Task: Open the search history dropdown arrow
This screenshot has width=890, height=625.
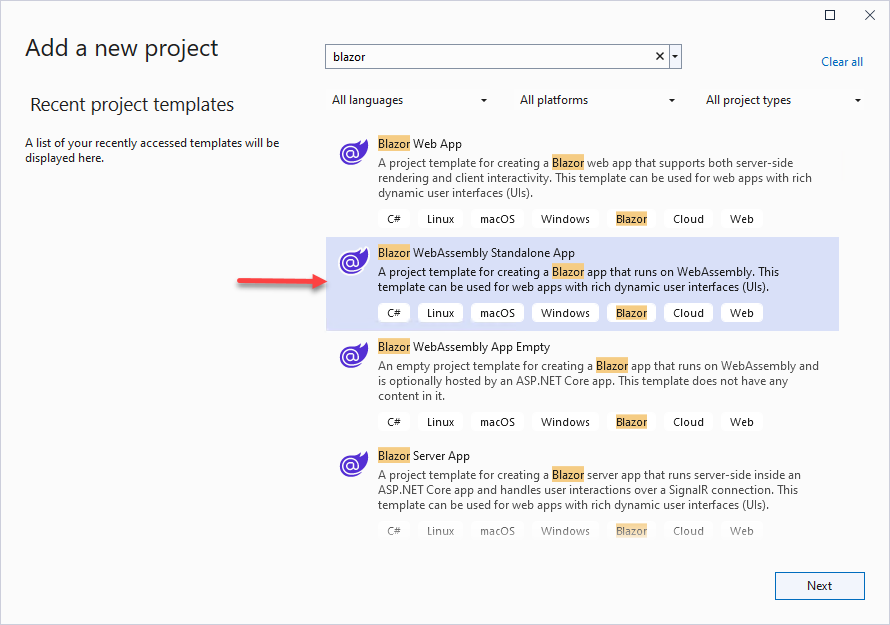Action: 676,57
